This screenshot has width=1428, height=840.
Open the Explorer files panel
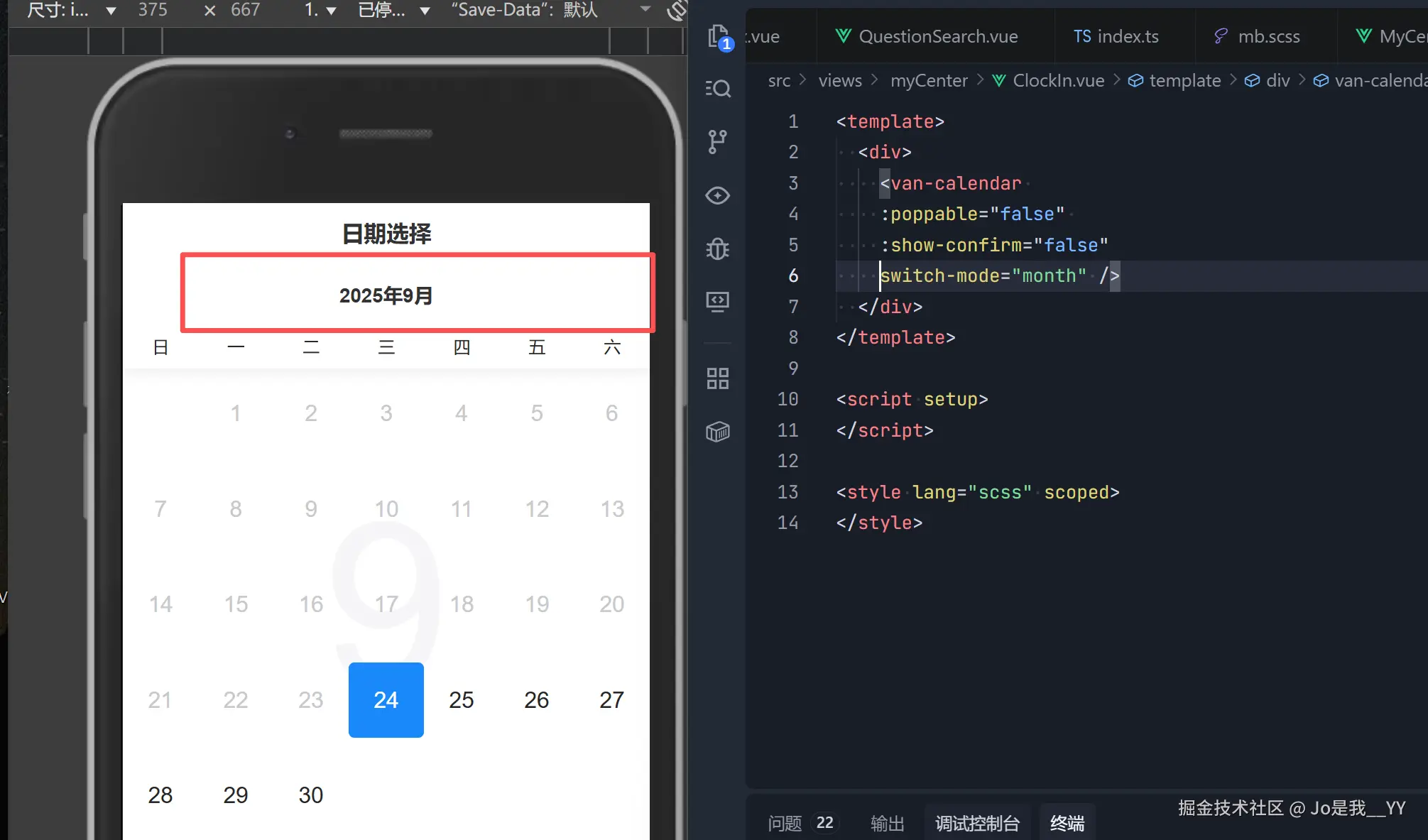tap(718, 36)
